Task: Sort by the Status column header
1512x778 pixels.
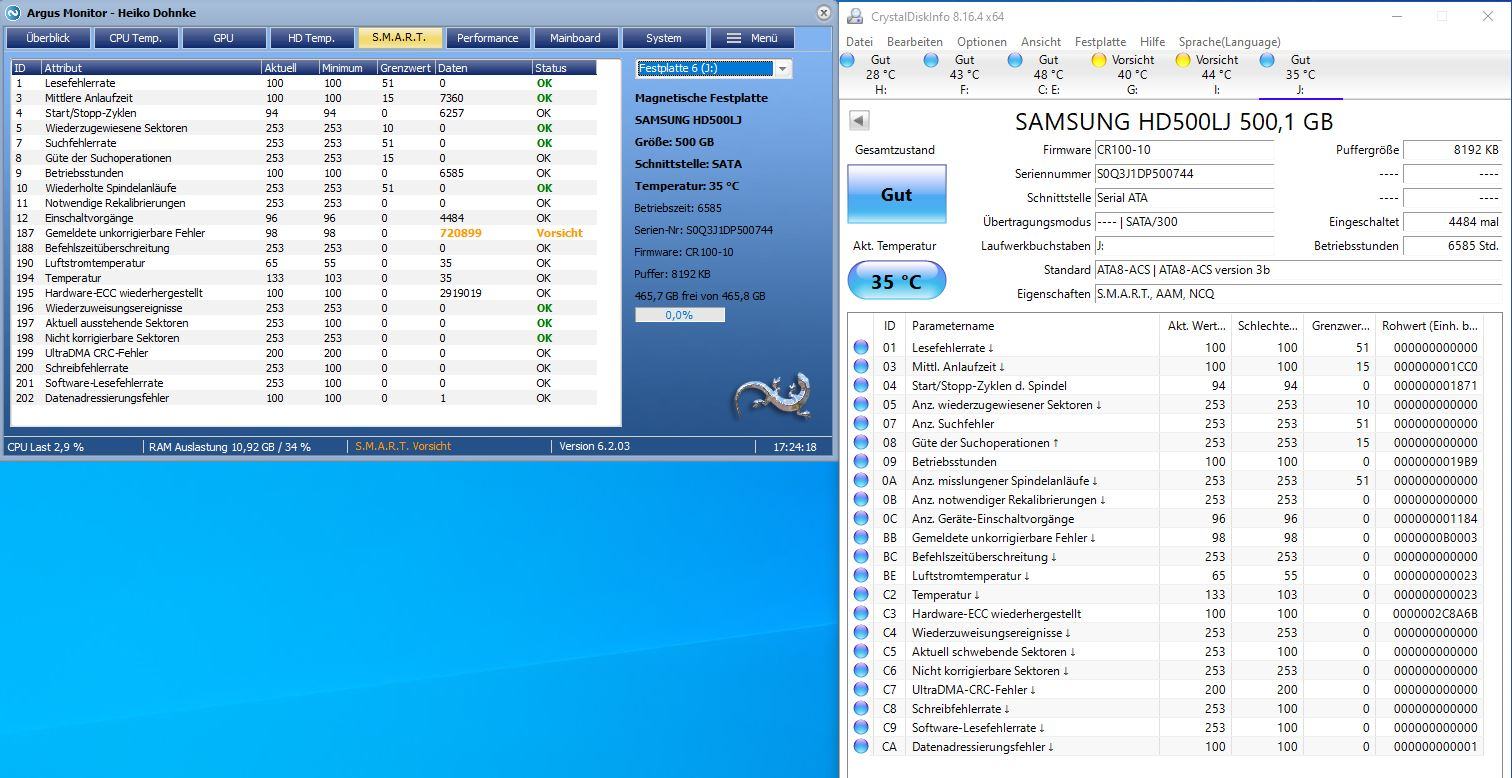Action: click(565, 68)
